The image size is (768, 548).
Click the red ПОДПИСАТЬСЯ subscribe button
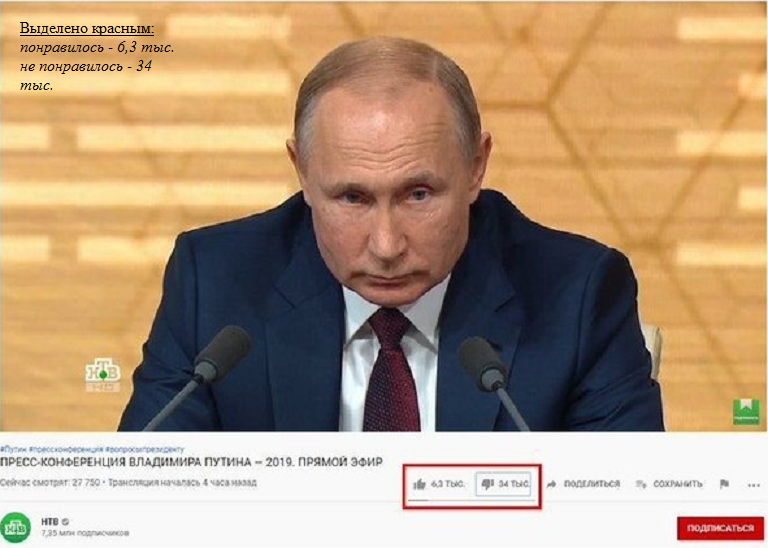pyautogui.click(x=720, y=528)
